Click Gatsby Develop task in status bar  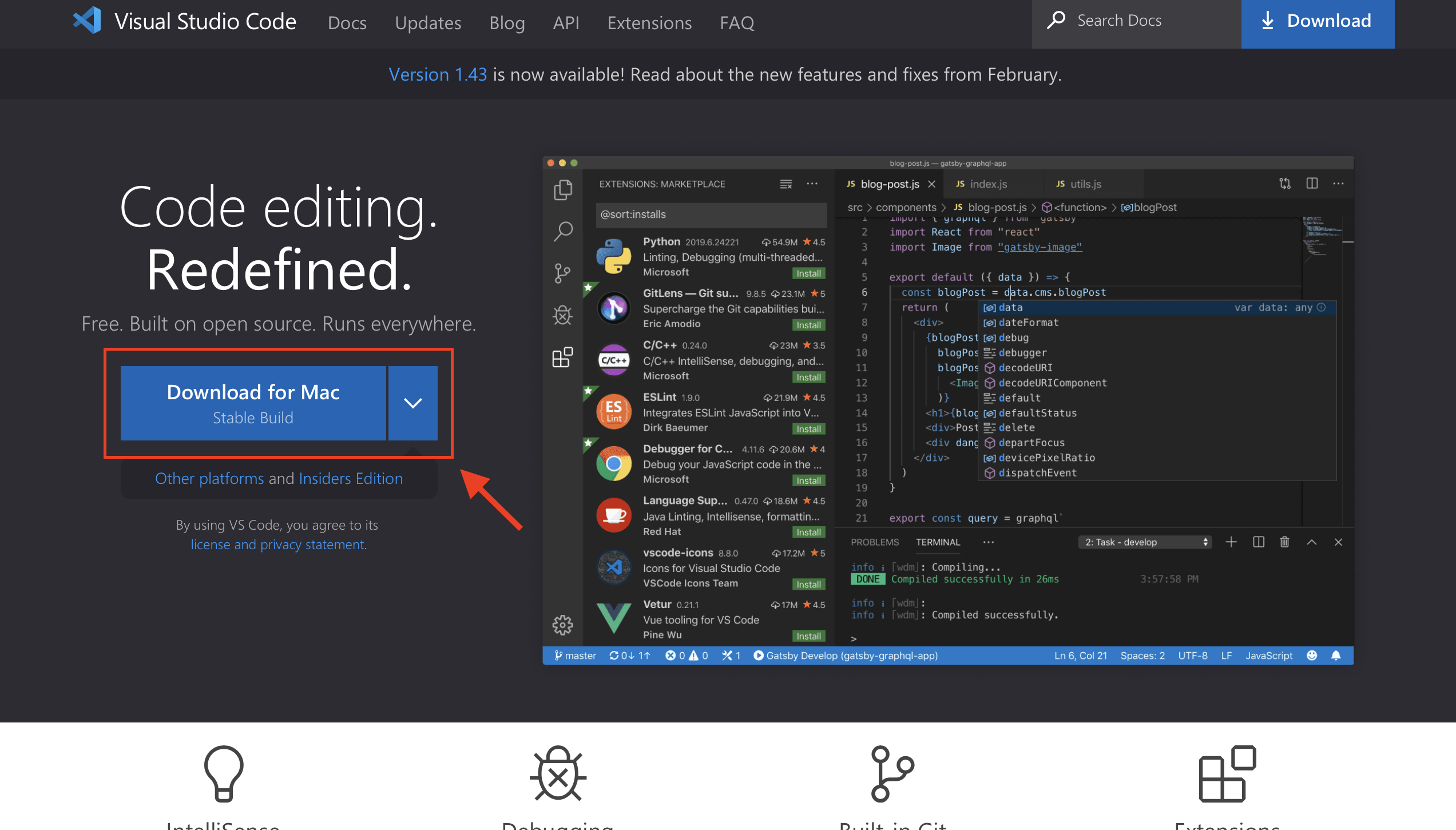(x=846, y=656)
